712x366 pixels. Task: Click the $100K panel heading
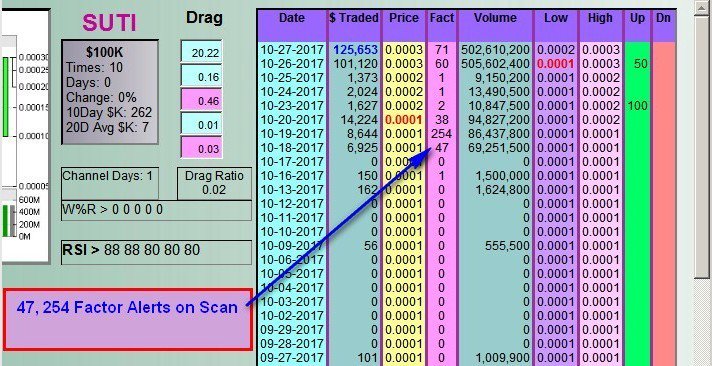(104, 52)
